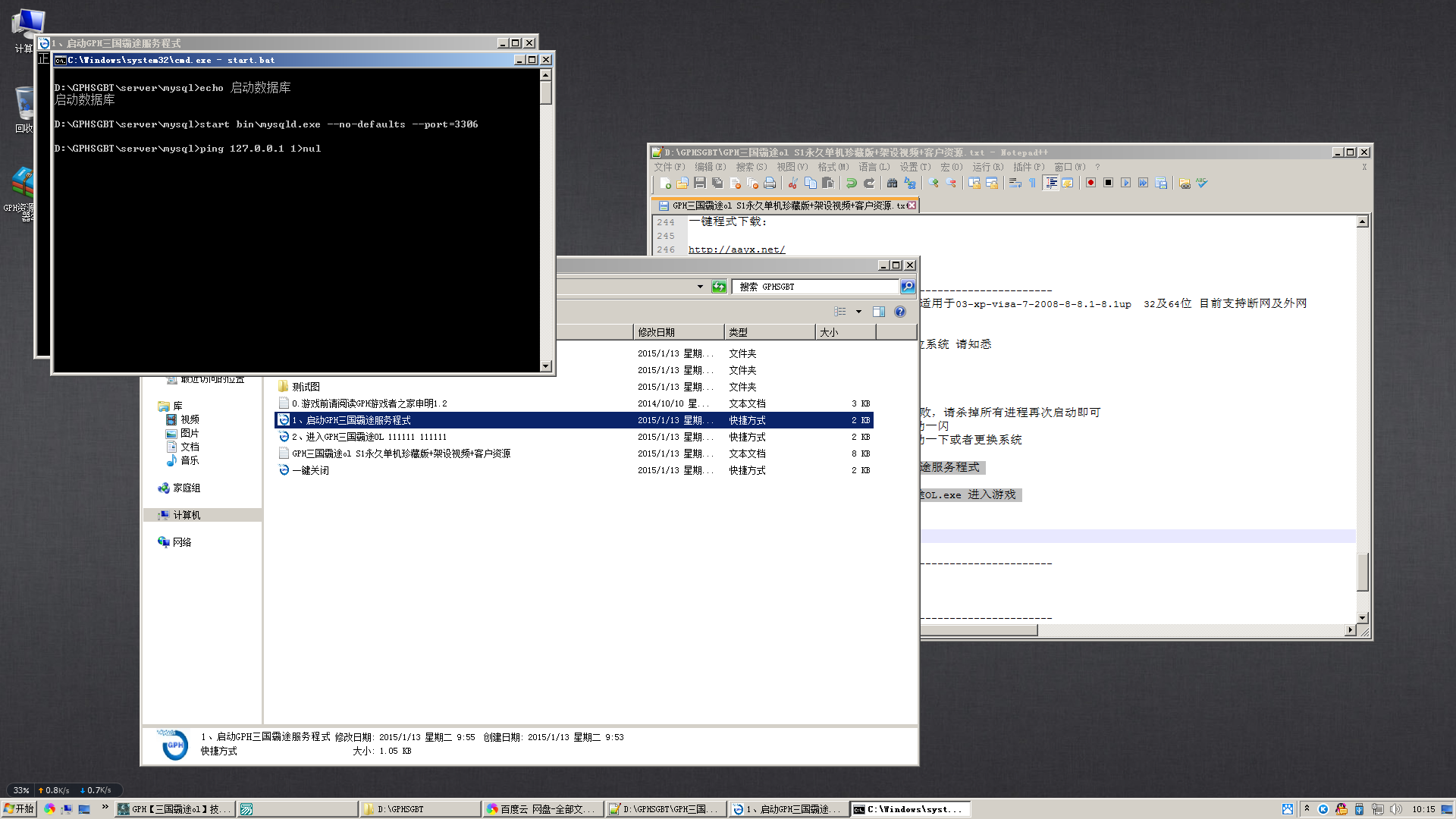Click the spell check ABC icon
This screenshot has height=819, width=1456.
click(1202, 183)
